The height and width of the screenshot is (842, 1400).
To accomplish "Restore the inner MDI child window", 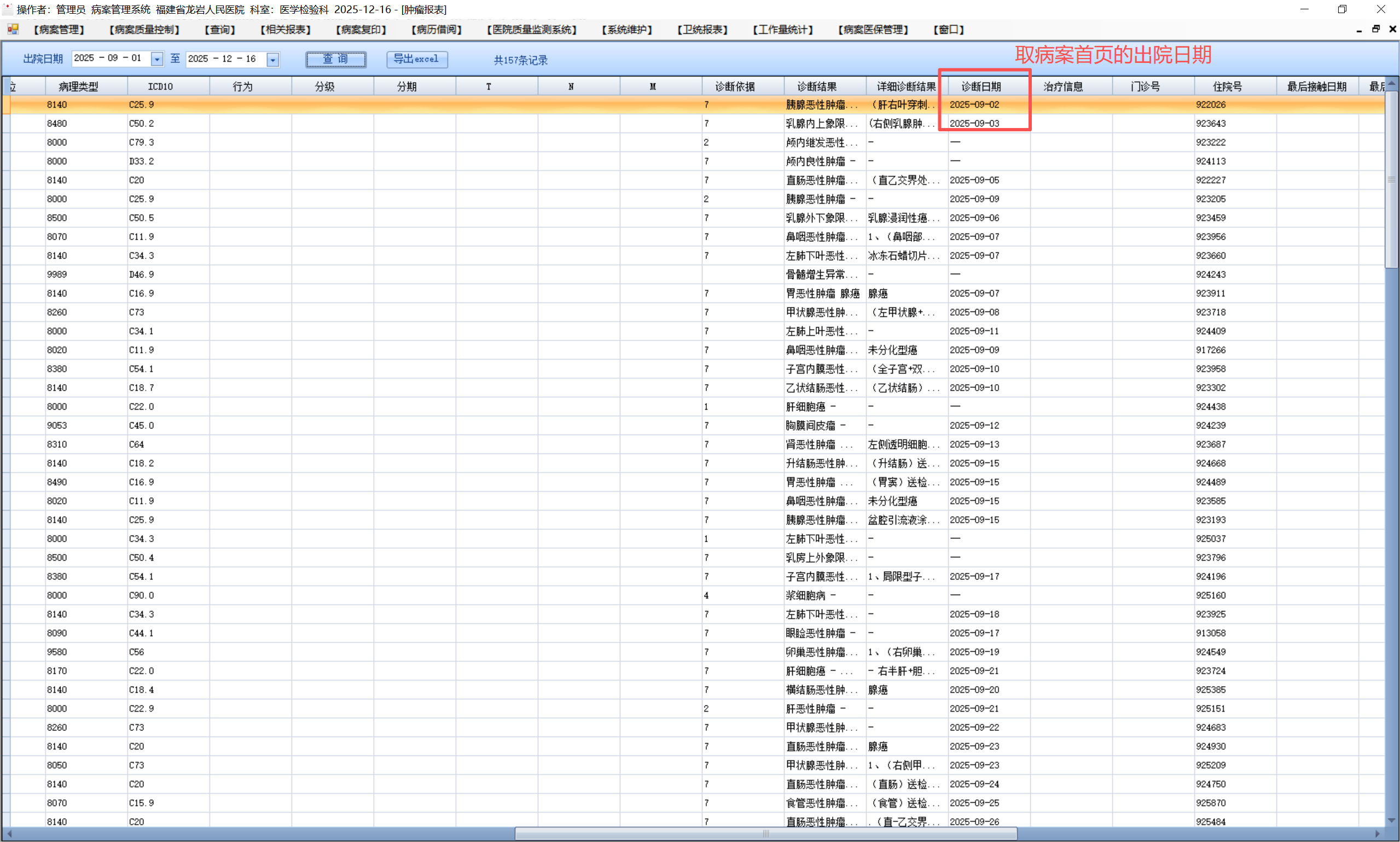I will (1375, 29).
